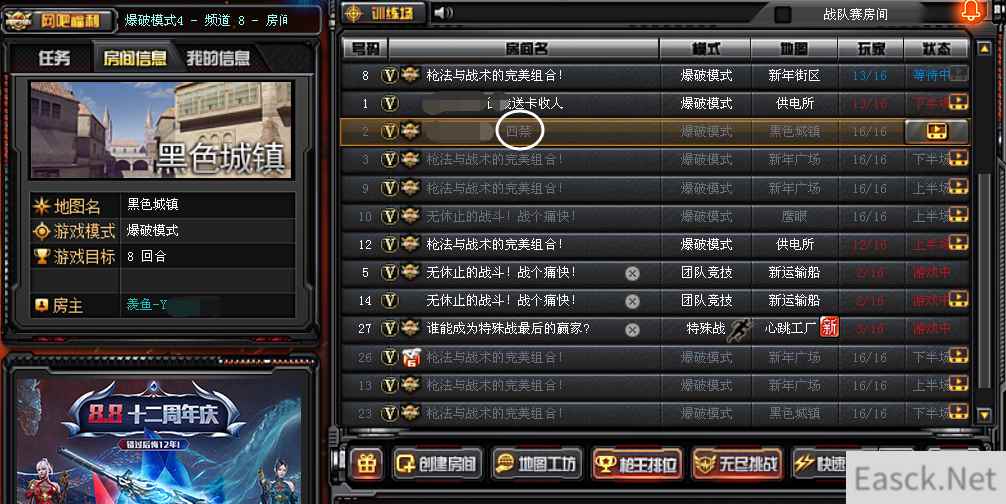Click V badge icon on room 1
This screenshot has height=504, width=1006.
pos(389,103)
